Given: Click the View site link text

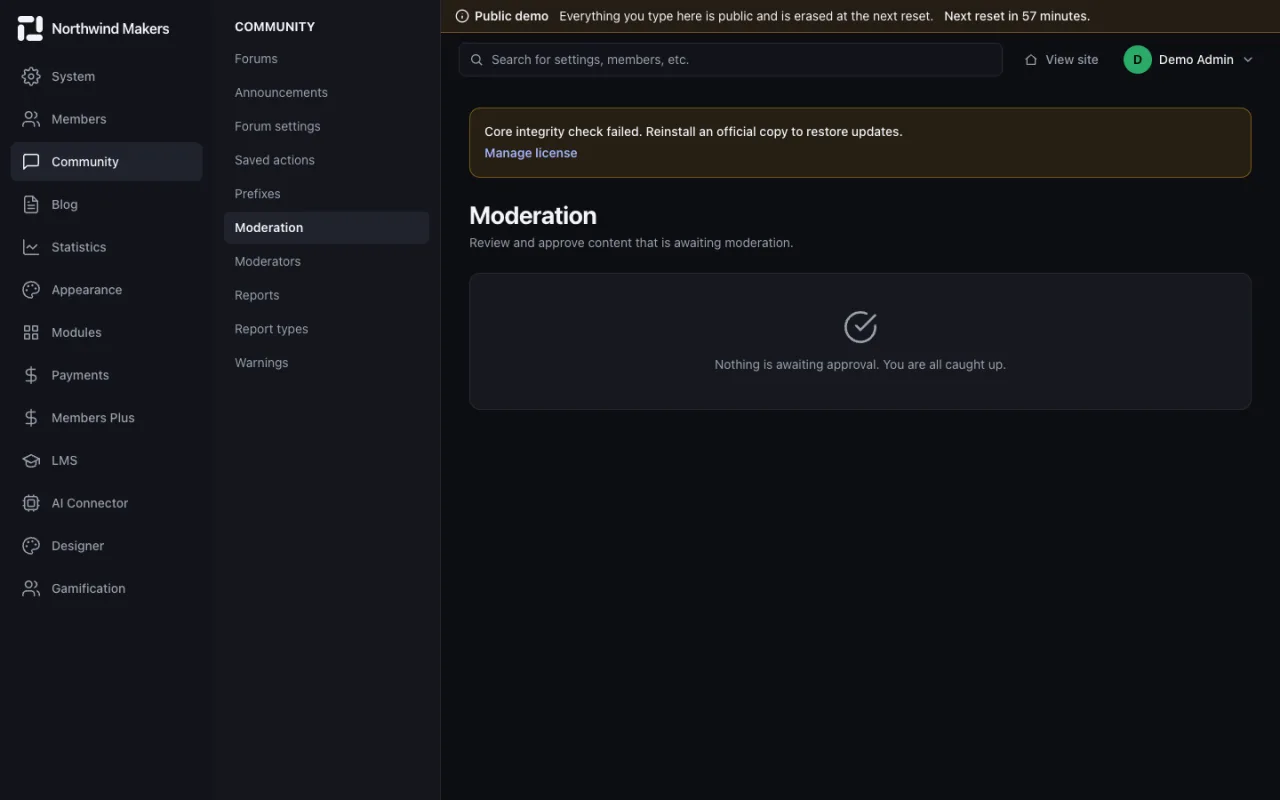Looking at the screenshot, I should (1072, 60).
